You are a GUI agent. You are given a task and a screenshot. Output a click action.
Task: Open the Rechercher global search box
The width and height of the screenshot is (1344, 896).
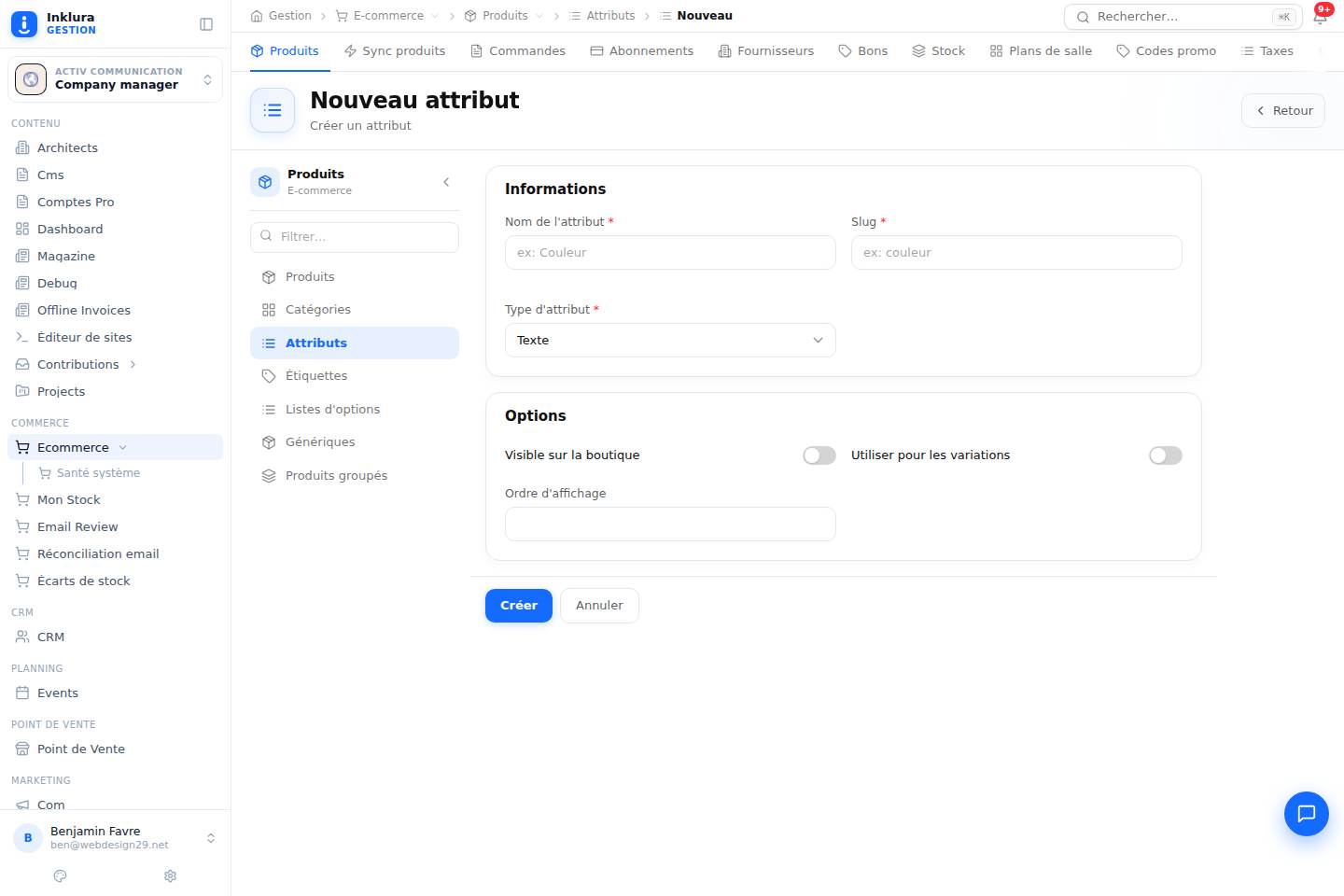1183,17
